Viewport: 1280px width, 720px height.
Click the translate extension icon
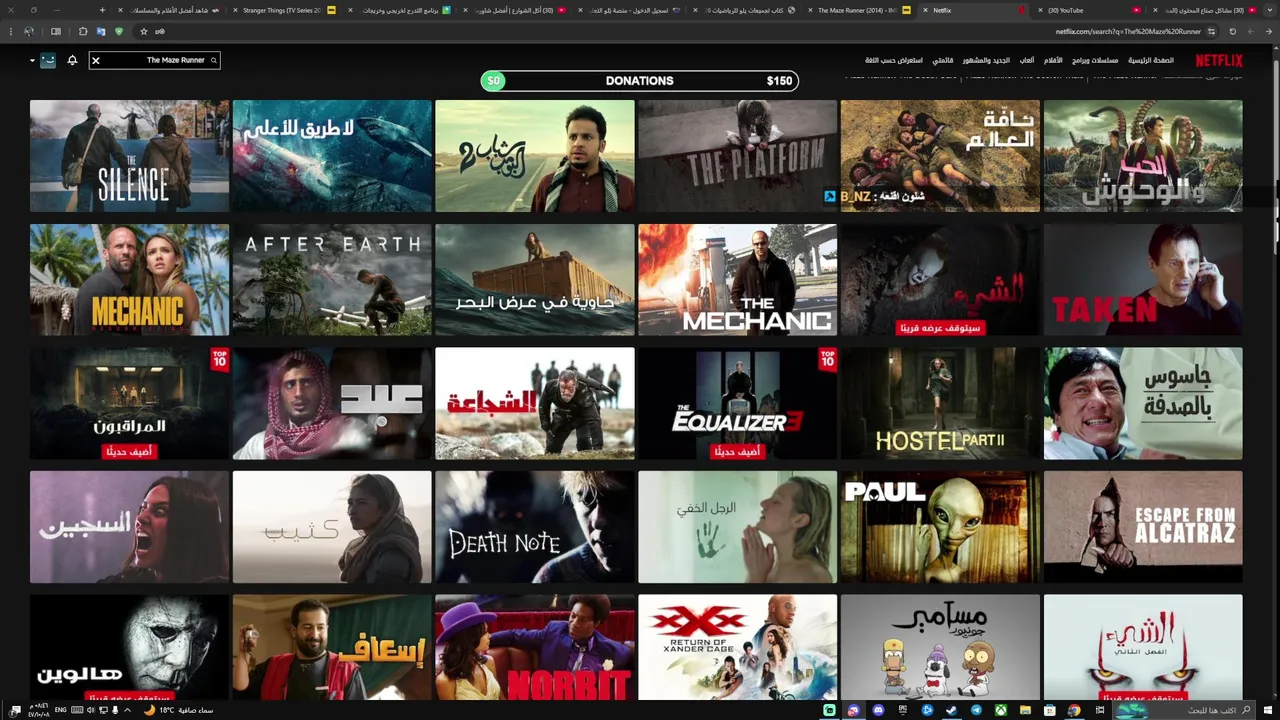tap(101, 31)
